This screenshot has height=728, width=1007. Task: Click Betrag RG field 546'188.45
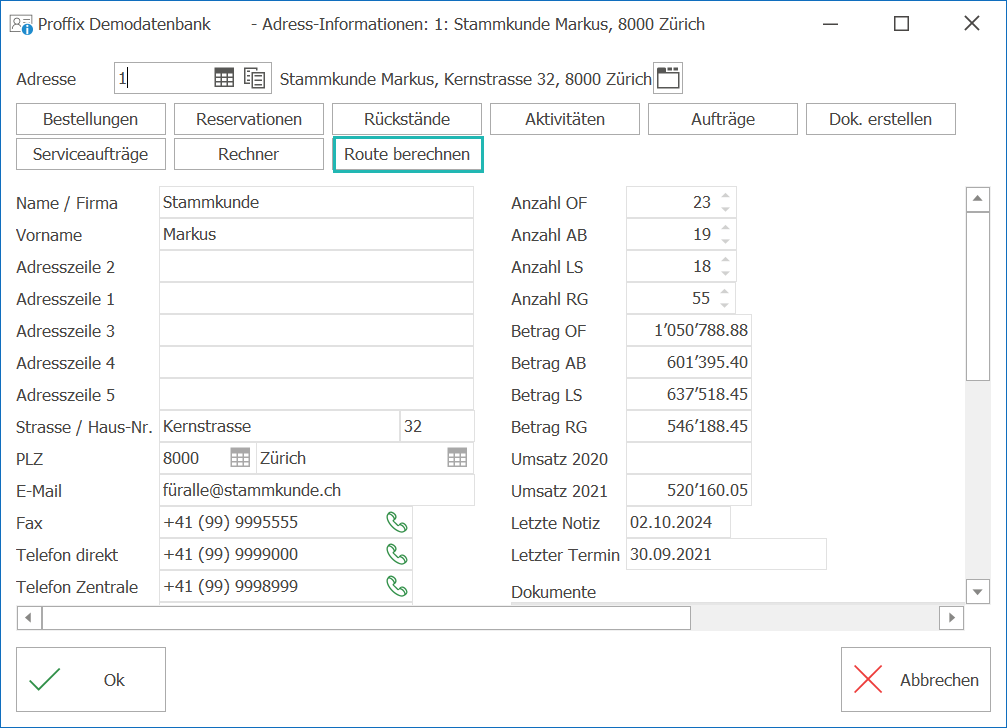(x=688, y=426)
